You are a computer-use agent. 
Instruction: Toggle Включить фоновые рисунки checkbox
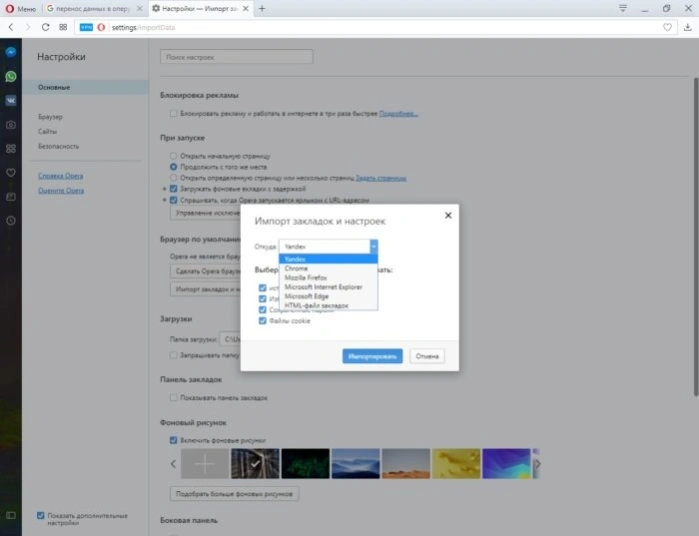(173, 440)
